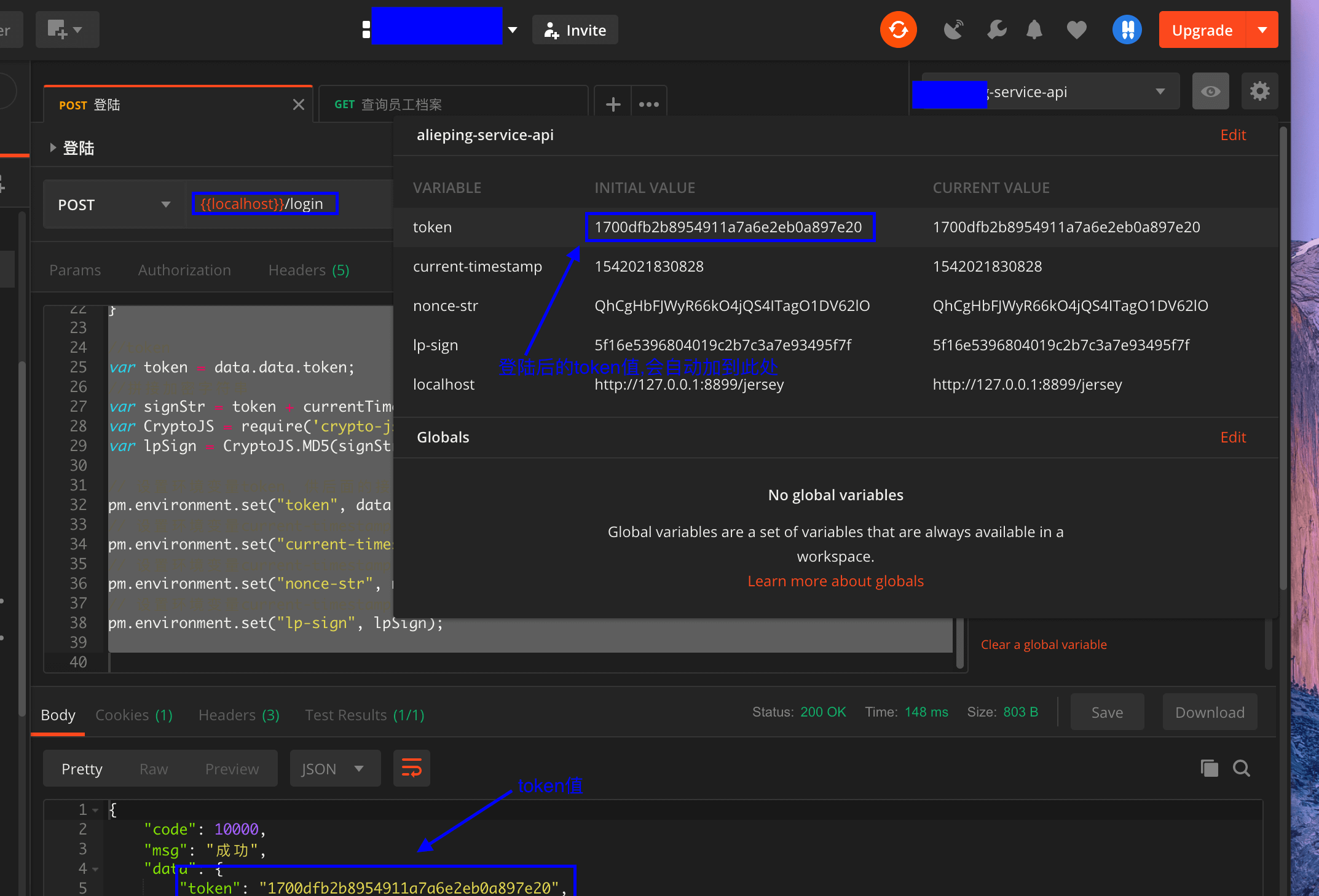Click the token variable name
Image resolution: width=1319 pixels, height=896 pixels.
432,227
